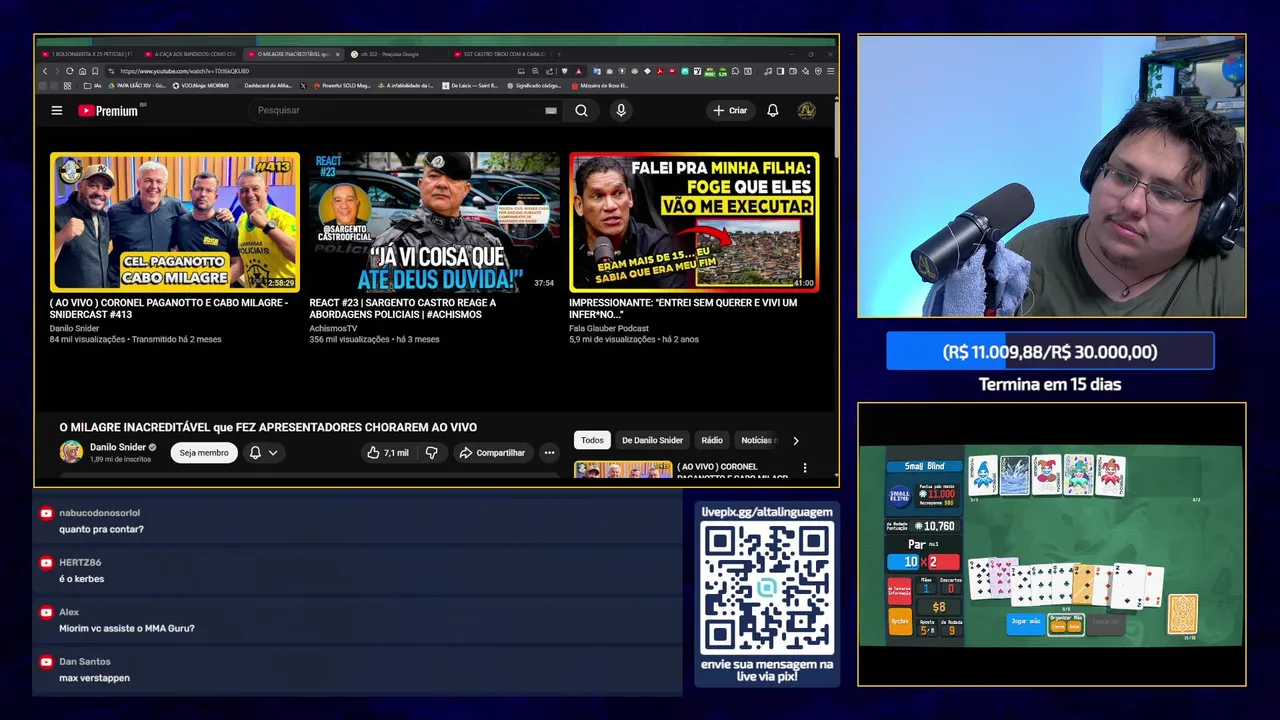Reload the page with the browser refresh icon
Image resolution: width=1280 pixels, height=720 pixels.
pyautogui.click(x=69, y=71)
